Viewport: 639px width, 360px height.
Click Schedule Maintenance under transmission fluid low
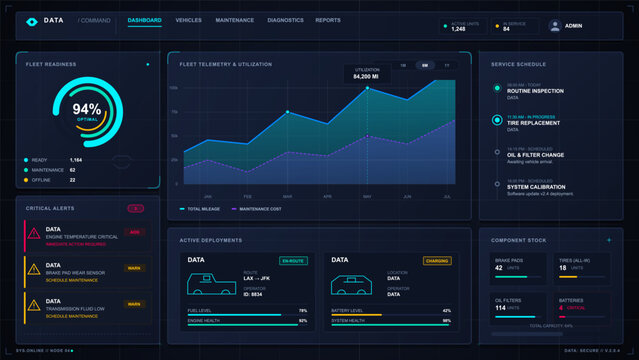click(72, 316)
